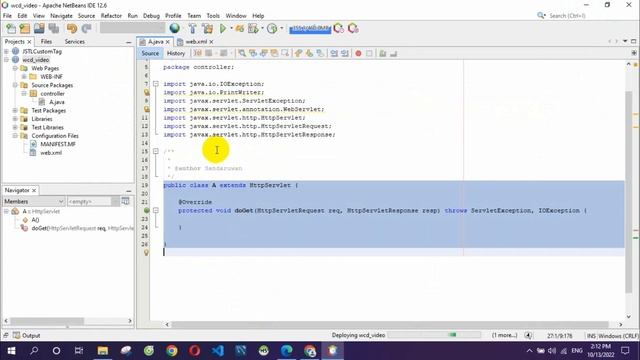640x360 pixels.
Task: Click the Navigator filter empty combo box
Action: [x=93, y=201]
